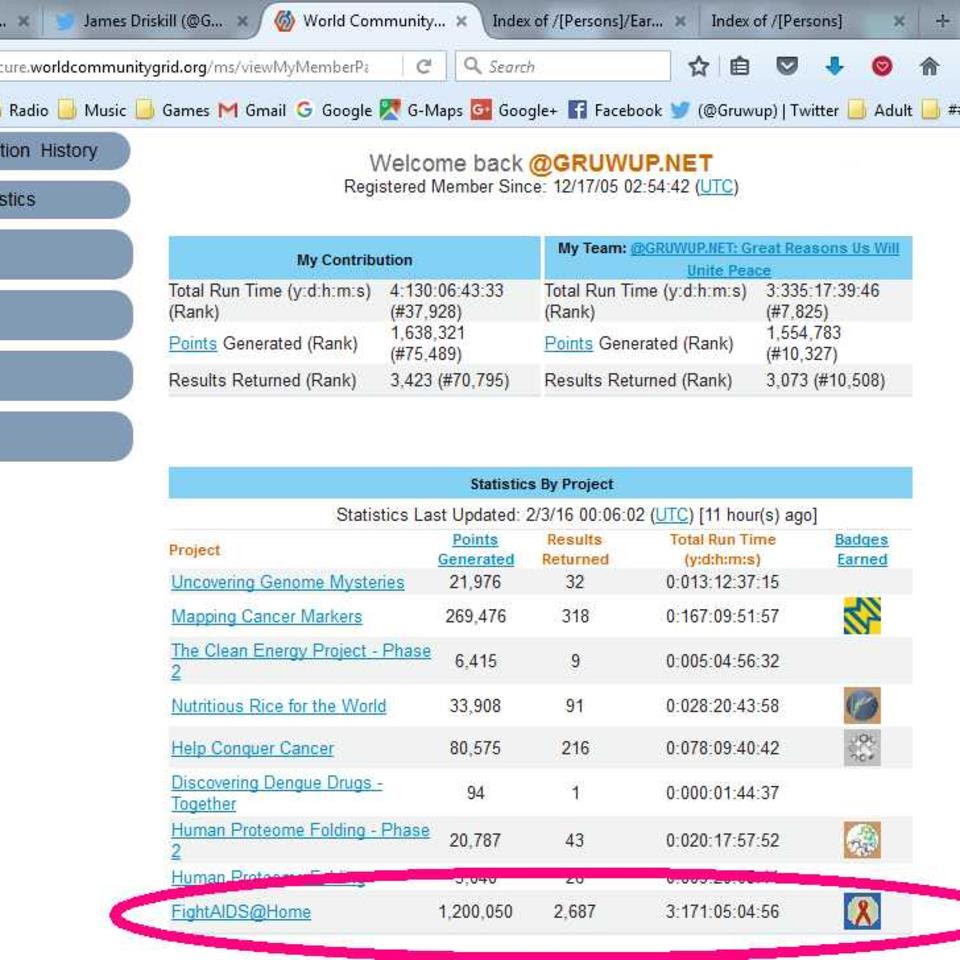This screenshot has width=960, height=960.
Task: Open the bookmarks list icon
Action: 740,66
